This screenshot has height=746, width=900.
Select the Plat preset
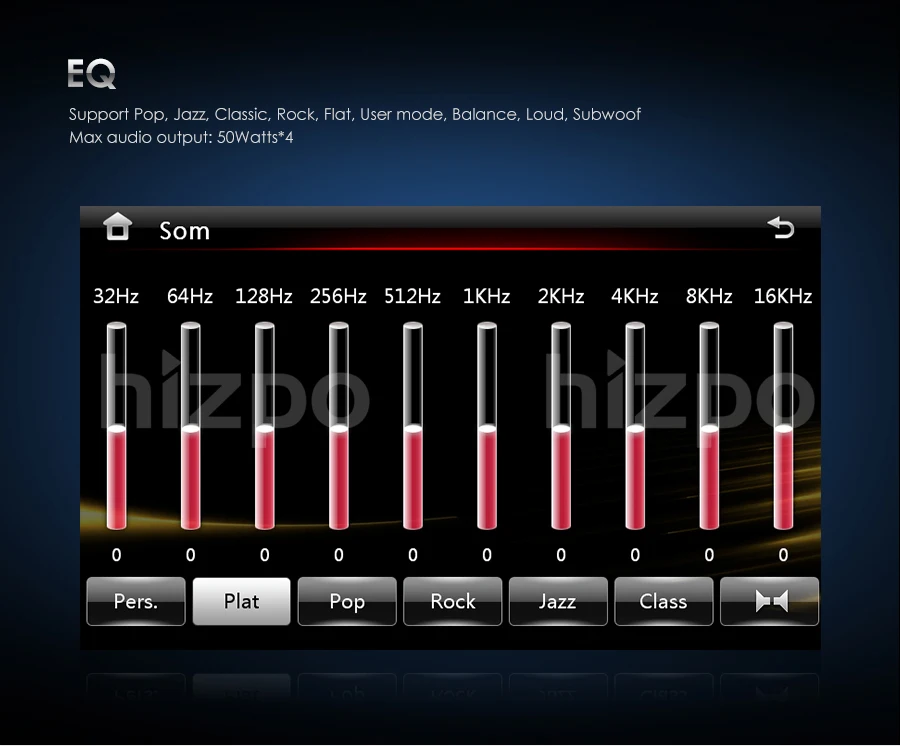[242, 601]
